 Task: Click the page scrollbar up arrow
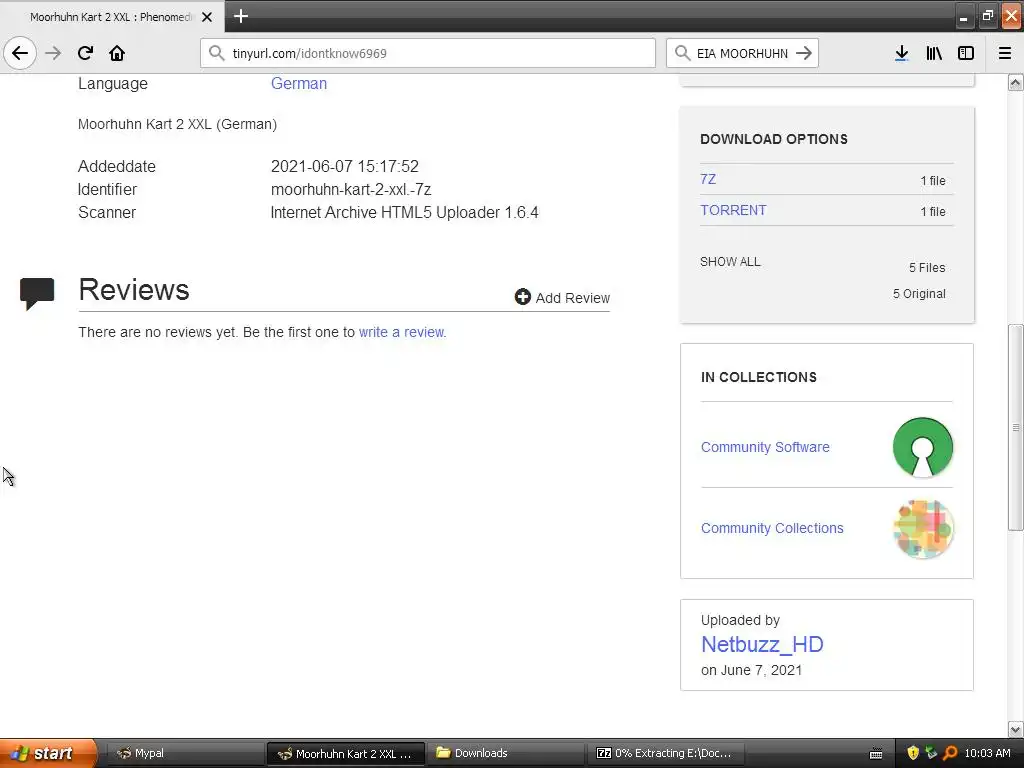point(1015,82)
